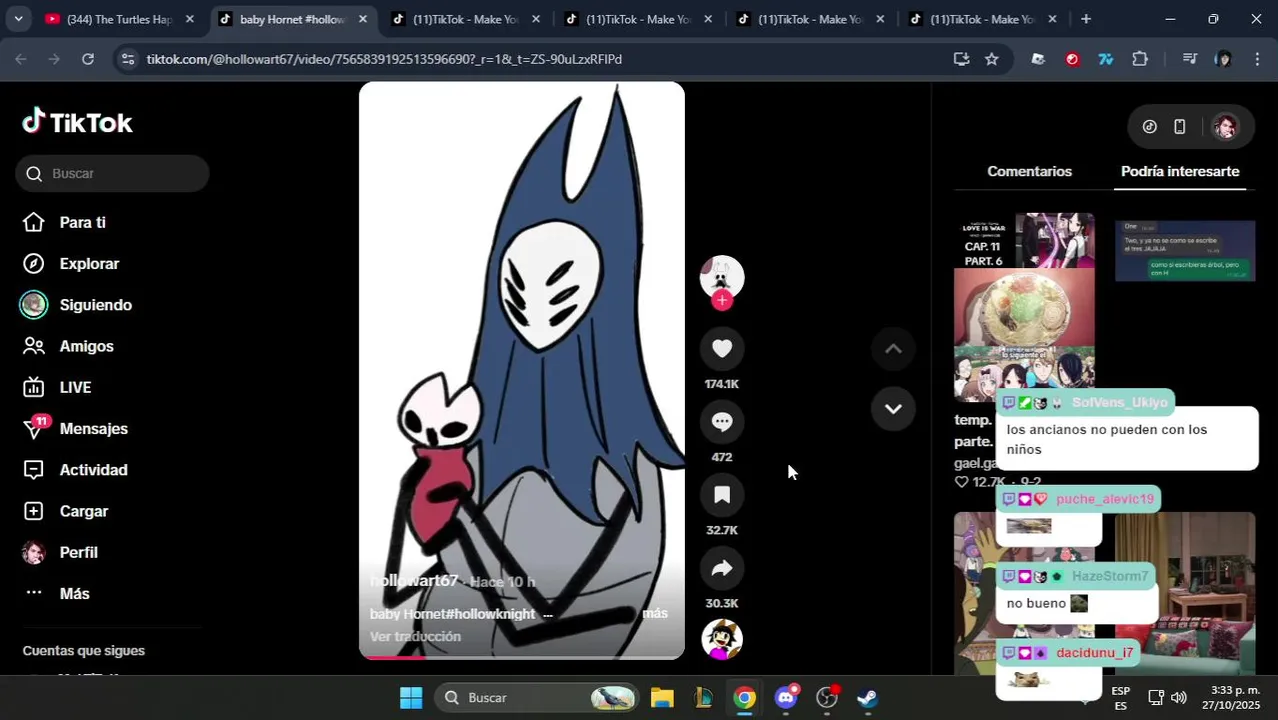
Task: Go back in browser history
Action: (x=21, y=59)
